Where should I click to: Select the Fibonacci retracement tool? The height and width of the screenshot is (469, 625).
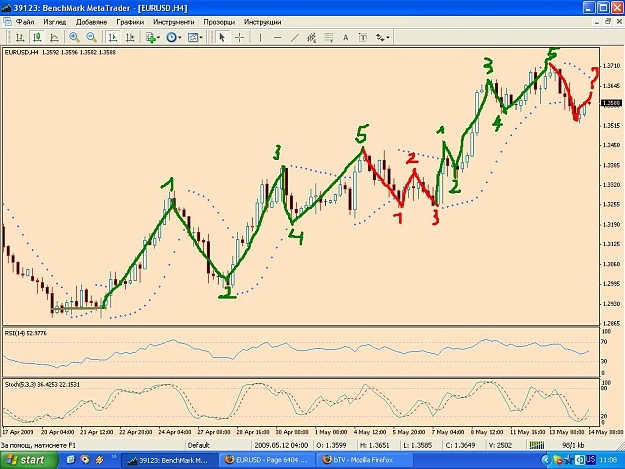pos(329,38)
